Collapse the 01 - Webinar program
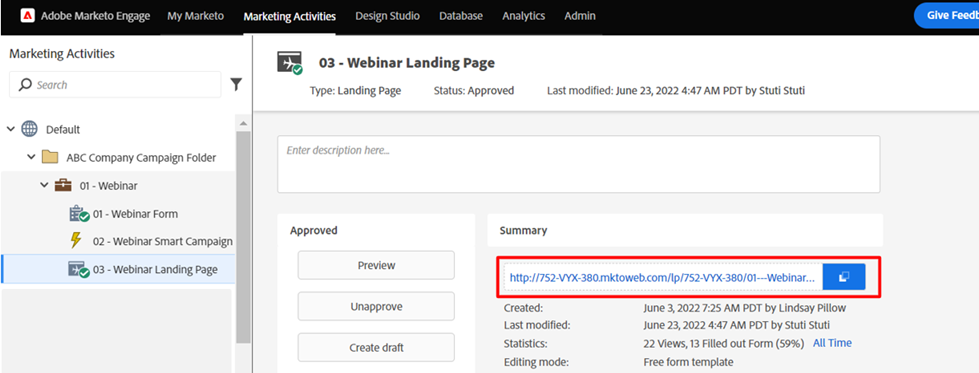 click(44, 186)
